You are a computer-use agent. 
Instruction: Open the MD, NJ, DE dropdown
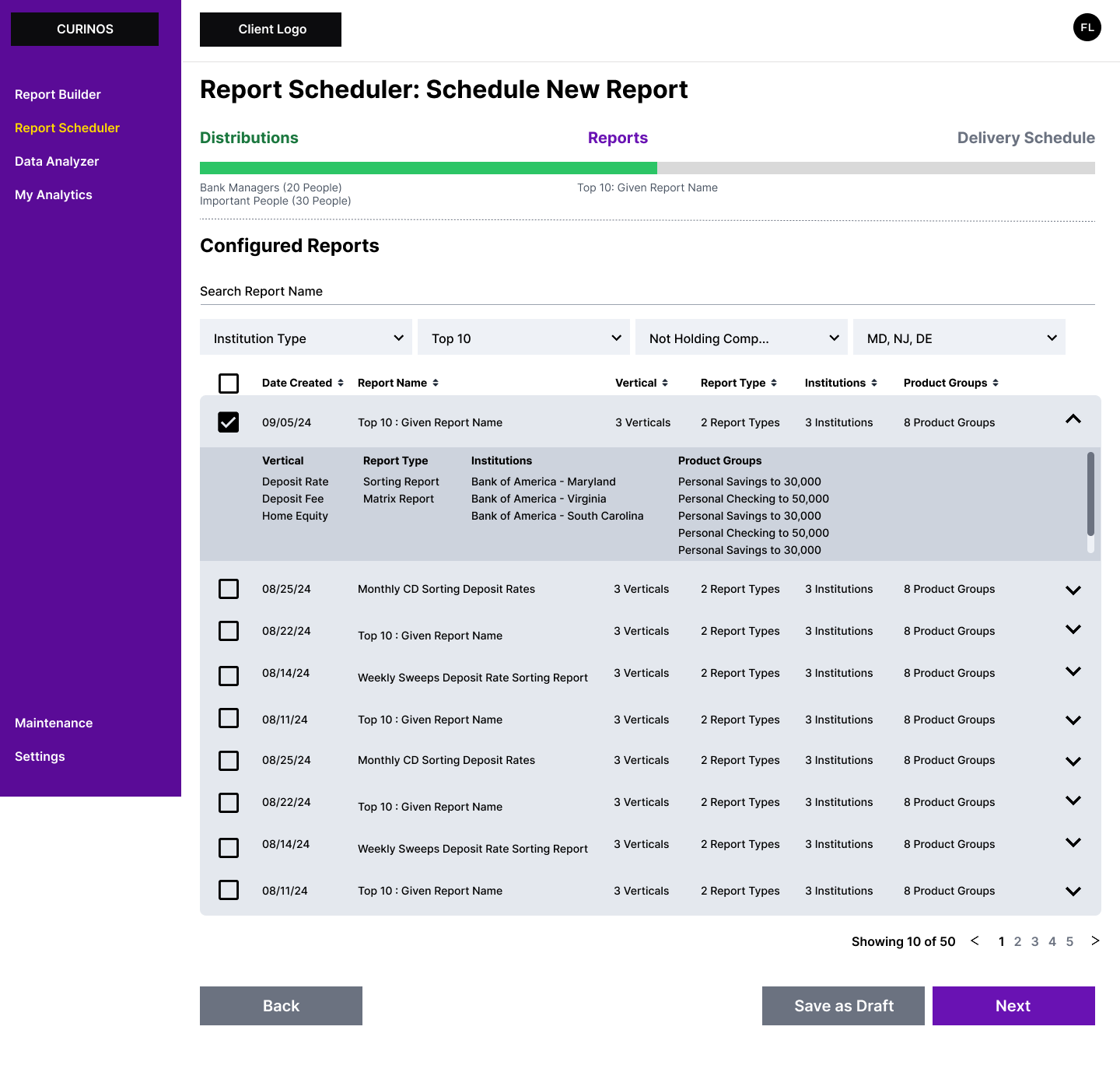[x=959, y=338]
